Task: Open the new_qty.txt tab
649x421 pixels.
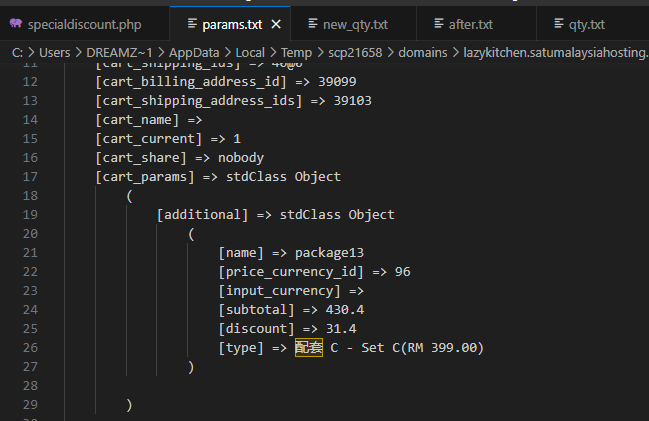Action: pyautogui.click(x=357, y=23)
